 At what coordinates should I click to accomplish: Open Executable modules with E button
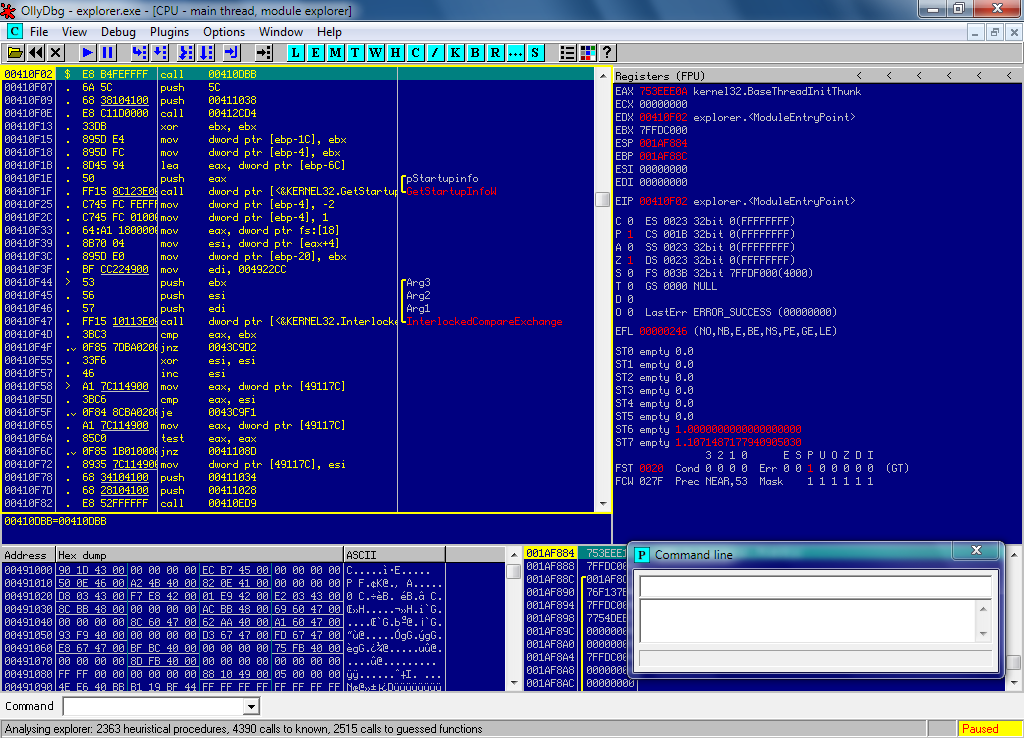pos(315,53)
